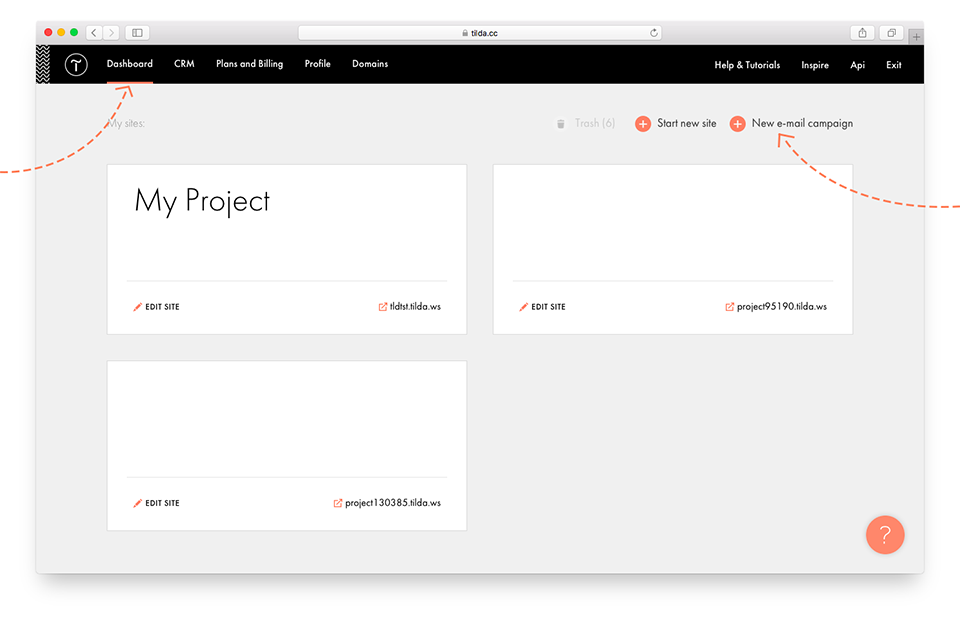Select Domains in the top navigation
The height and width of the screenshot is (625, 960).
(370, 64)
